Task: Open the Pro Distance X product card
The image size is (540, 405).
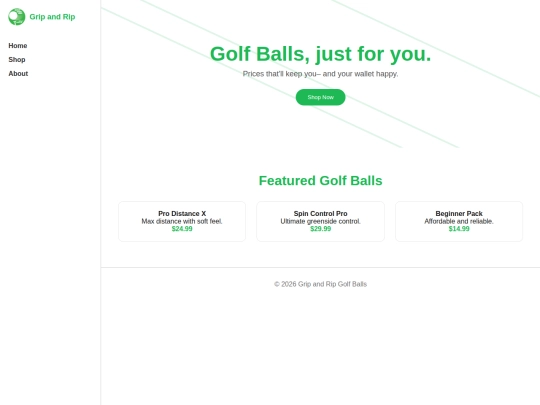Action: coord(182,221)
